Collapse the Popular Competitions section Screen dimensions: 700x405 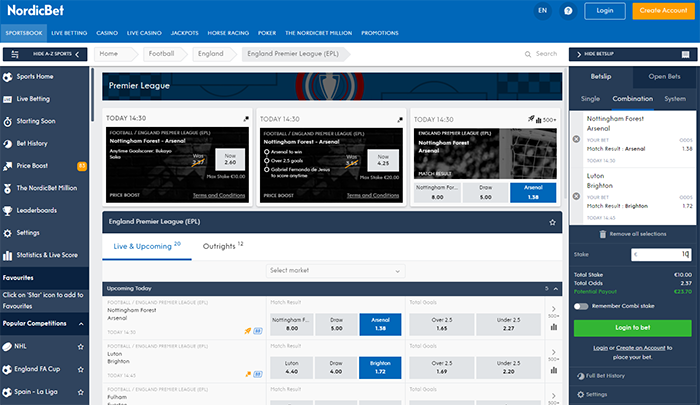coord(82,324)
